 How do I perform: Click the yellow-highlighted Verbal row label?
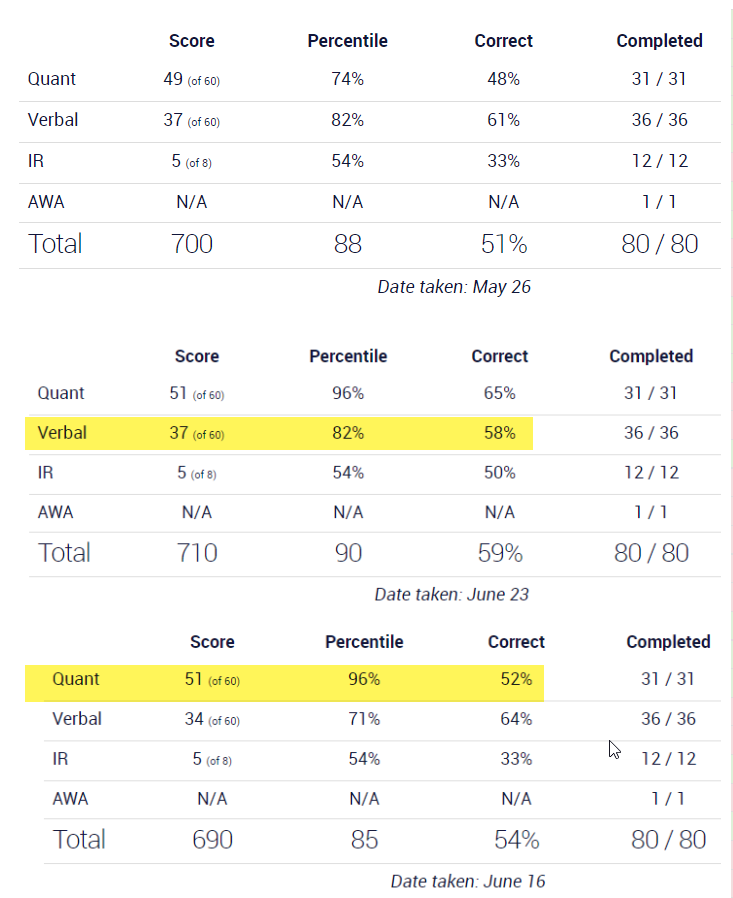click(62, 433)
